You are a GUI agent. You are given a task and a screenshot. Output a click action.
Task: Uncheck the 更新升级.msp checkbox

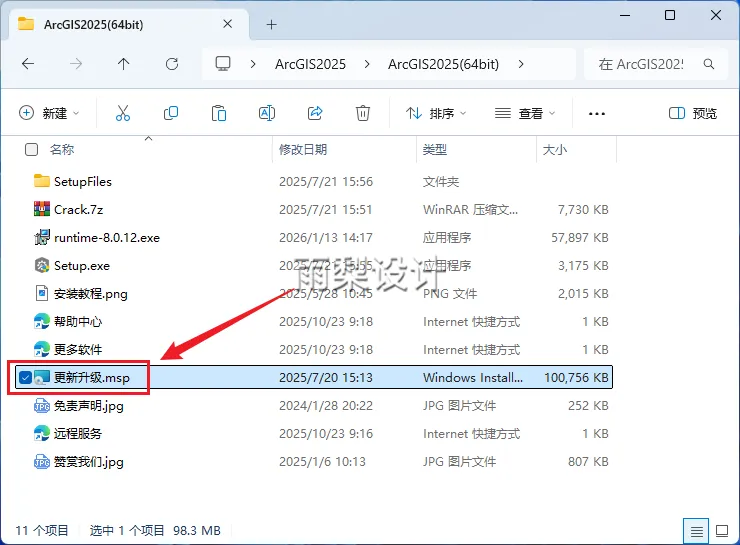pyautogui.click(x=25, y=377)
